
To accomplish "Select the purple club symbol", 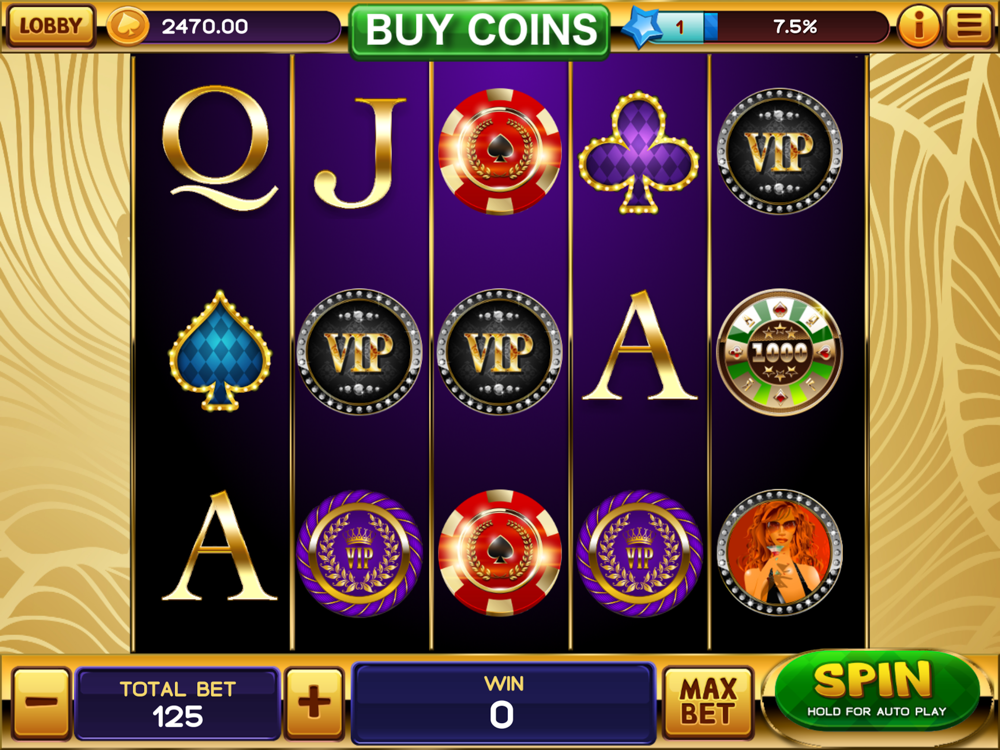I will pyautogui.click(x=639, y=152).
